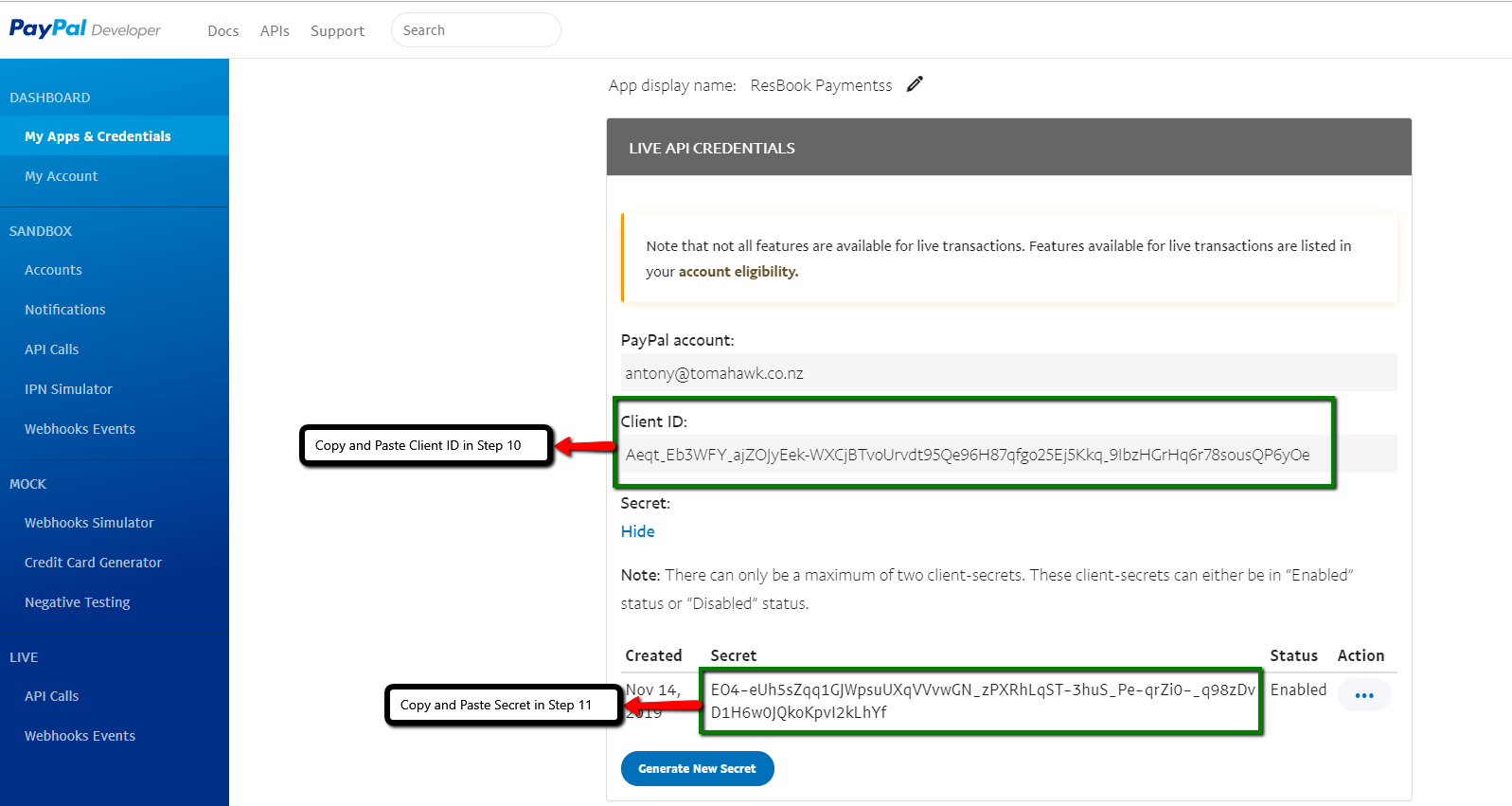Open the Support menu
1512x806 pixels.
pos(337,30)
